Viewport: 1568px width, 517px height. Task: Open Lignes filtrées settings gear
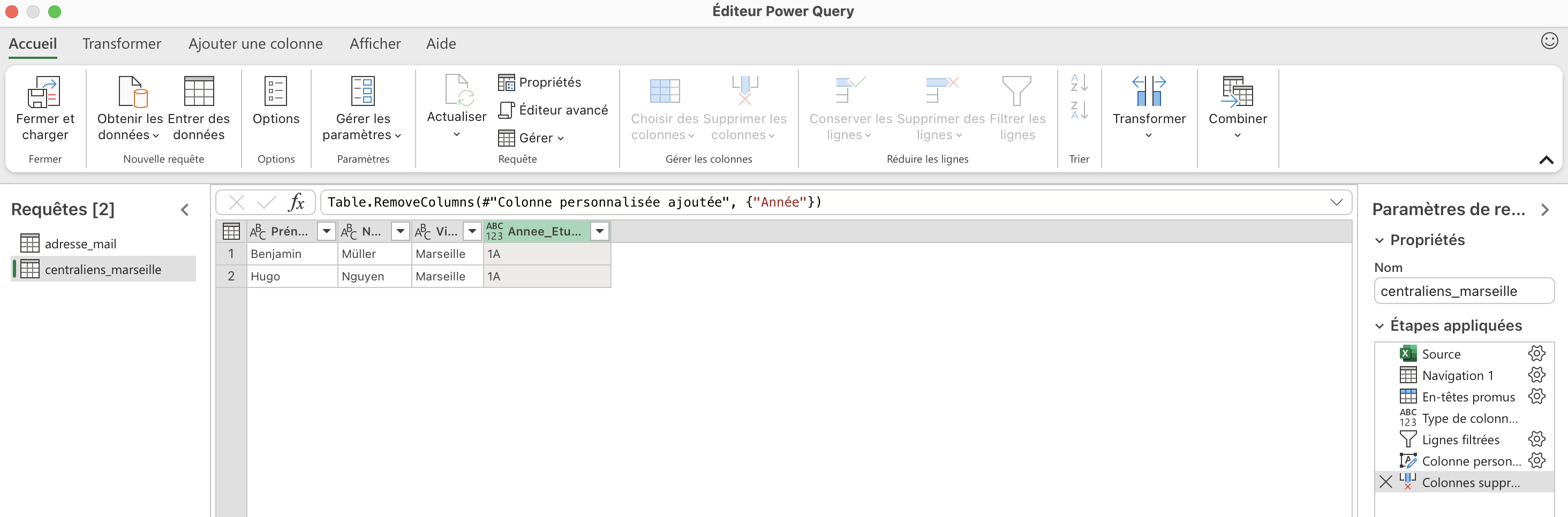tap(1537, 439)
